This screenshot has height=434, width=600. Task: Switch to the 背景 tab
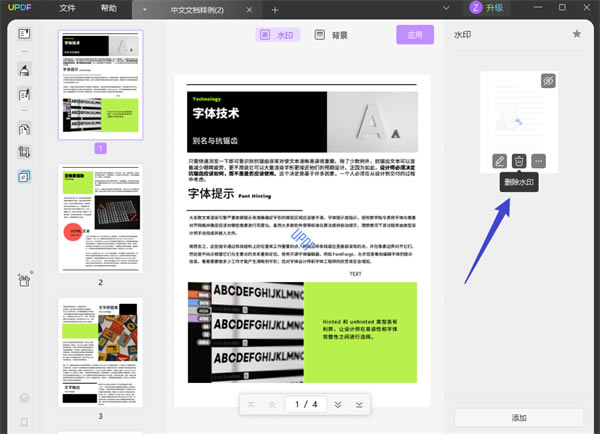(x=331, y=35)
